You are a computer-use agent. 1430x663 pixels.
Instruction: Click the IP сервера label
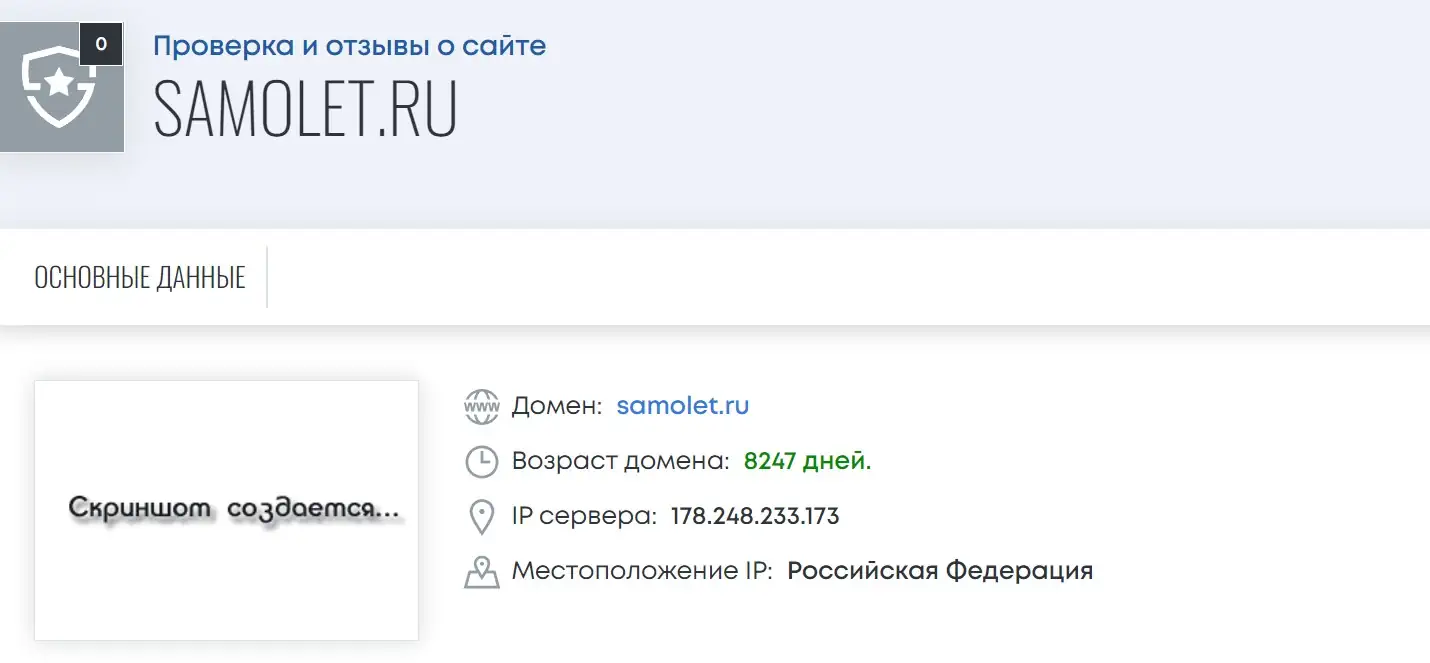coord(584,517)
